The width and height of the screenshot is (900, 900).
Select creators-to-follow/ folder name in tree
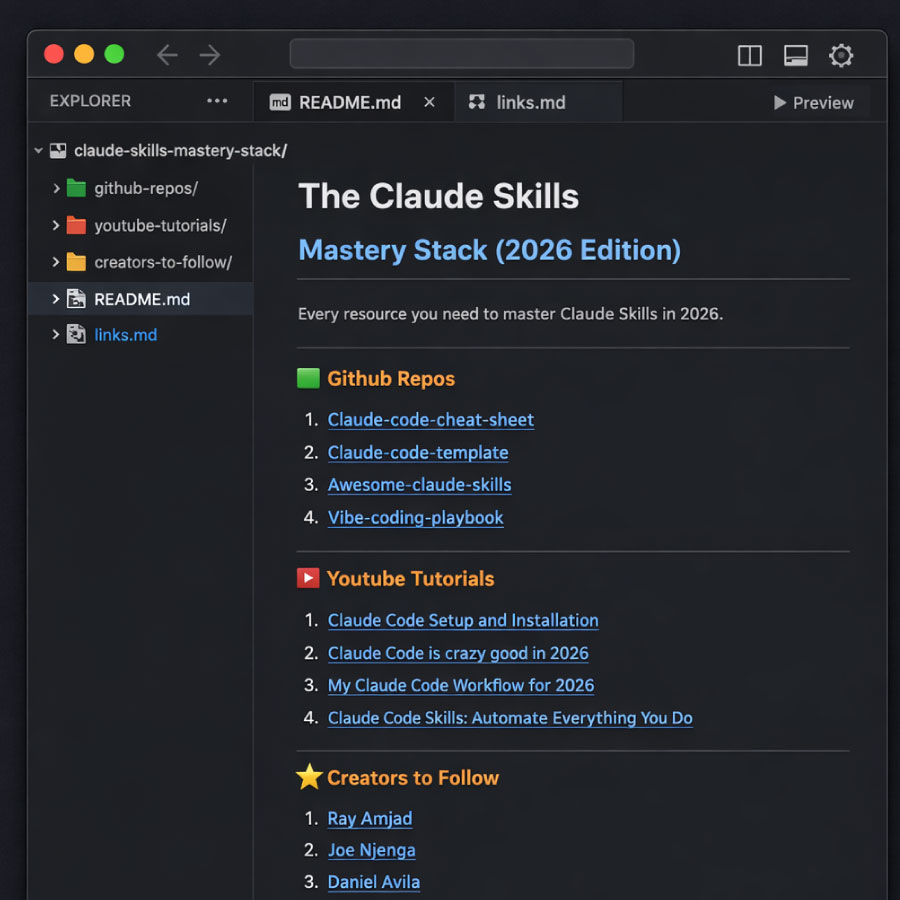pyautogui.click(x=164, y=262)
